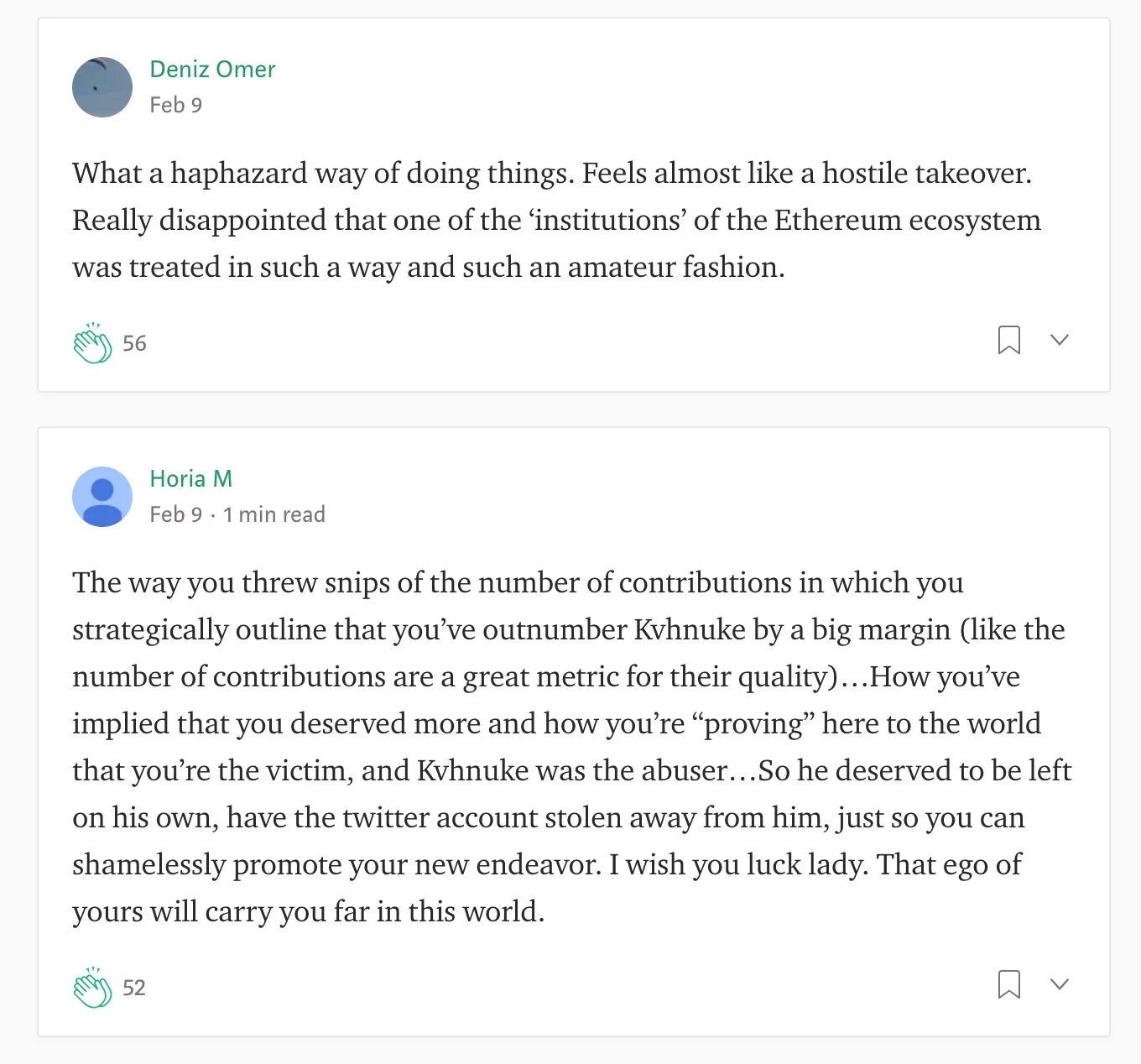The width and height of the screenshot is (1141, 1064).
Task: View the 56 claps count
Action: click(x=134, y=343)
